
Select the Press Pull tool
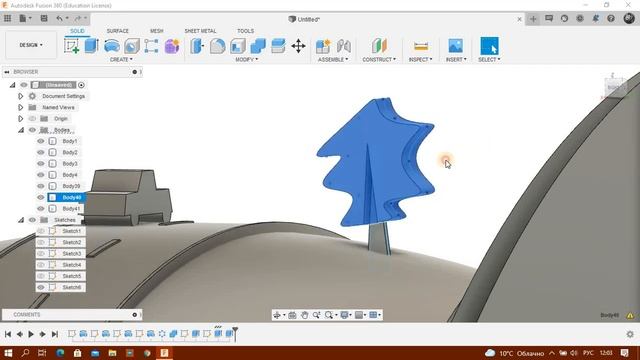[197, 46]
